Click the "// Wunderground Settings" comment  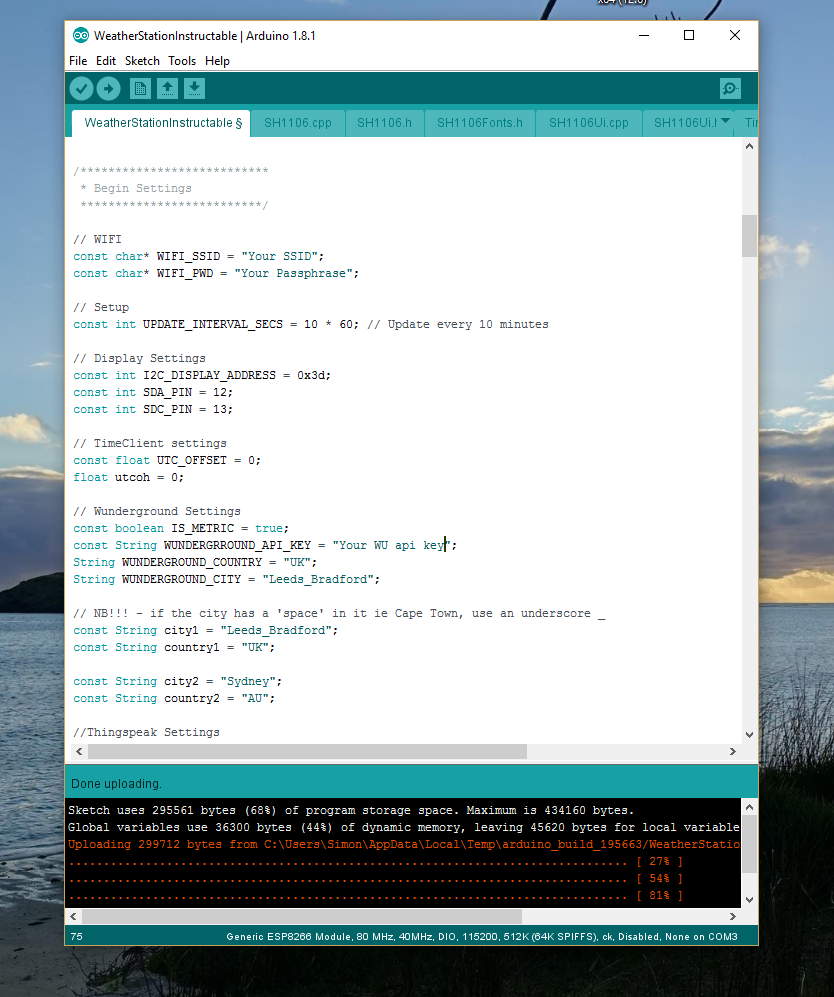click(x=157, y=511)
